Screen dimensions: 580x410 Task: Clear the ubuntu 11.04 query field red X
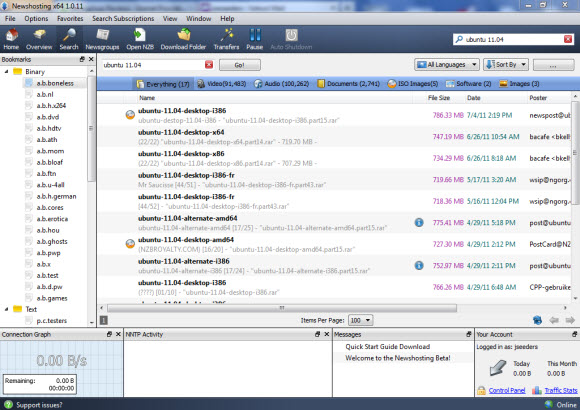(x=209, y=65)
